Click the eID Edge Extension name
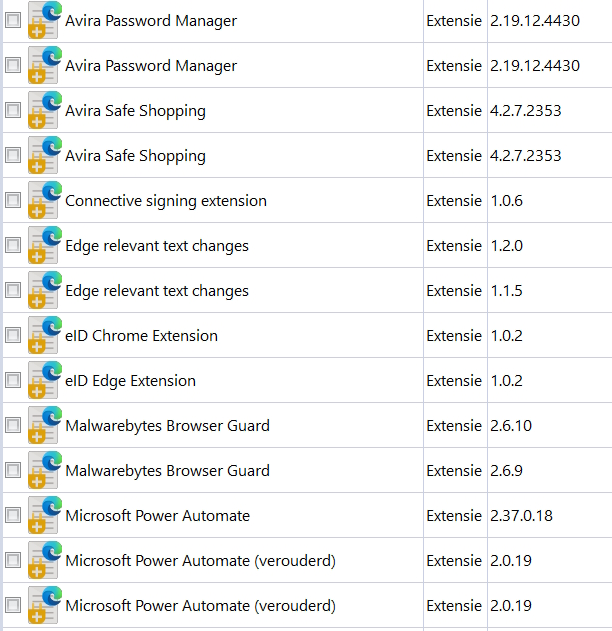The width and height of the screenshot is (612, 631). click(x=130, y=380)
